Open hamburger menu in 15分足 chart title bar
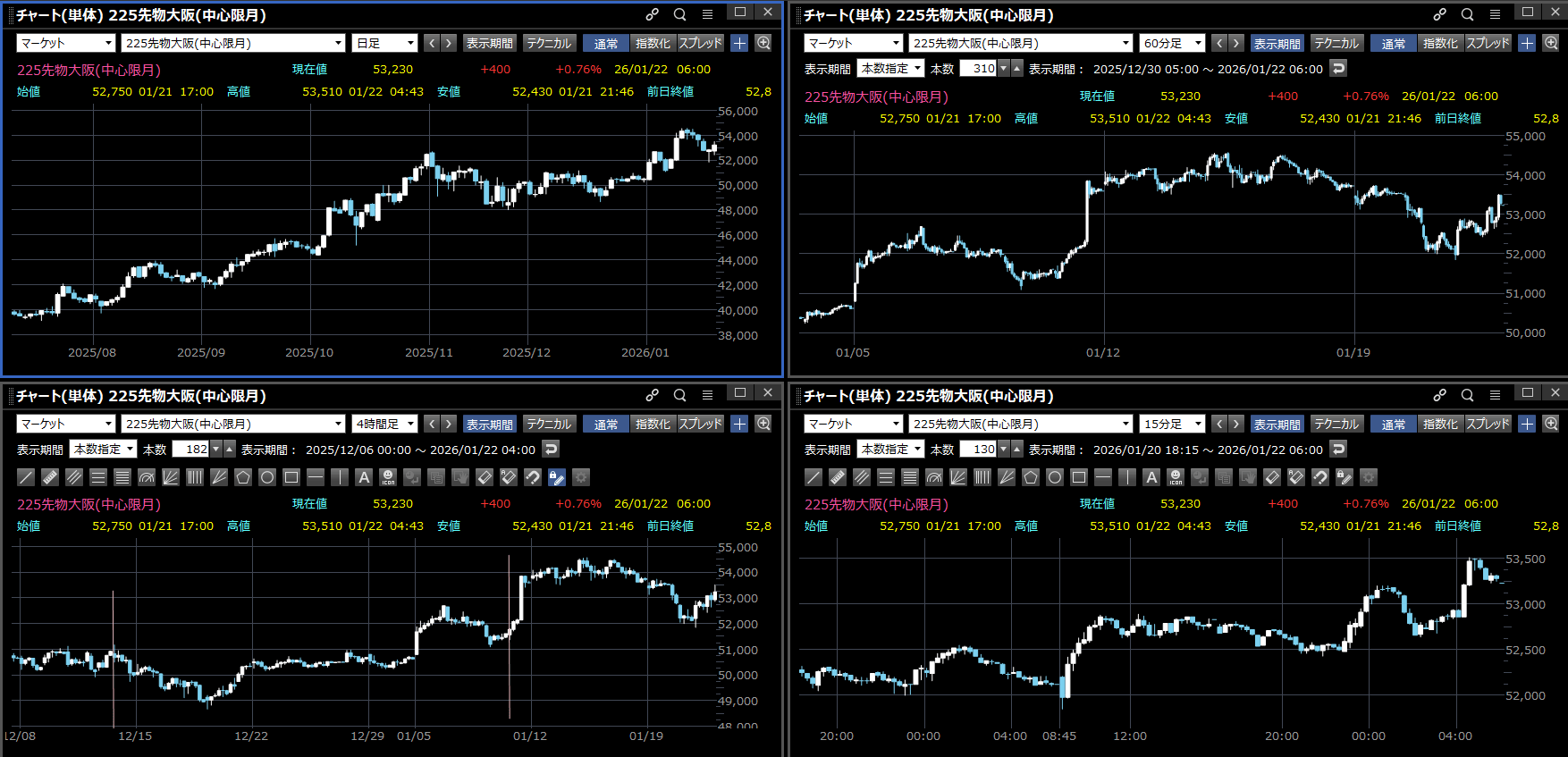This screenshot has height=757, width=1568. click(x=1495, y=395)
